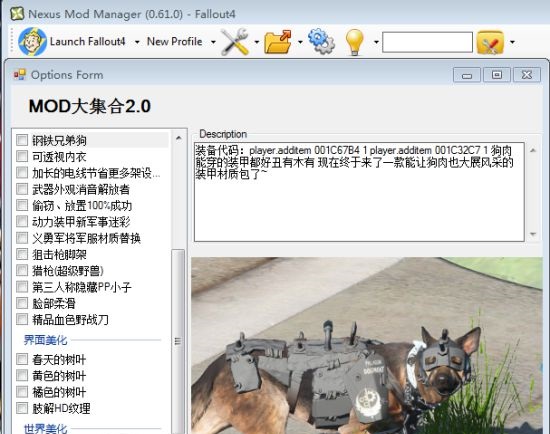Click the open folder icon in toolbar

point(278,42)
